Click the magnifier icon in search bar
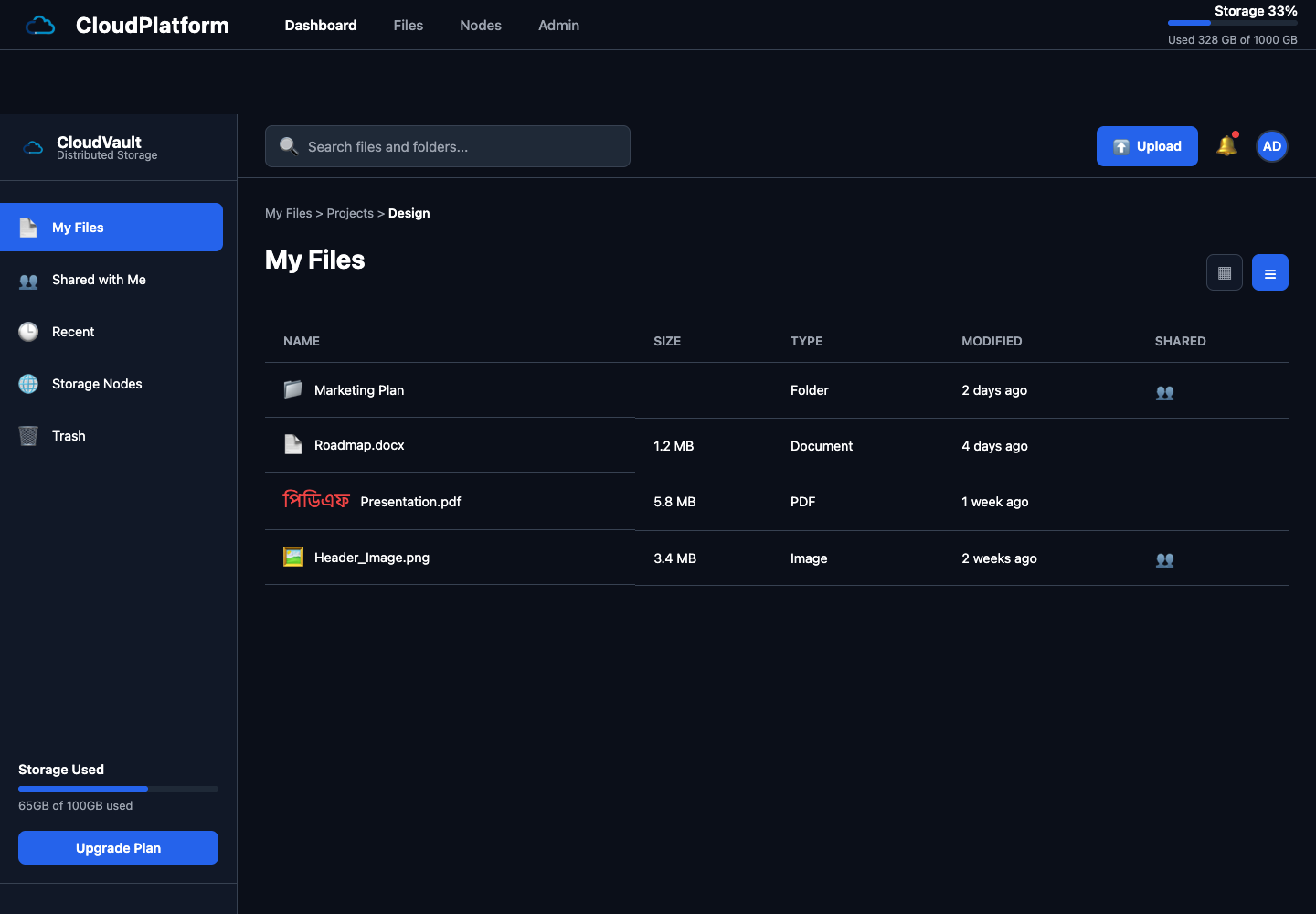 [289, 146]
